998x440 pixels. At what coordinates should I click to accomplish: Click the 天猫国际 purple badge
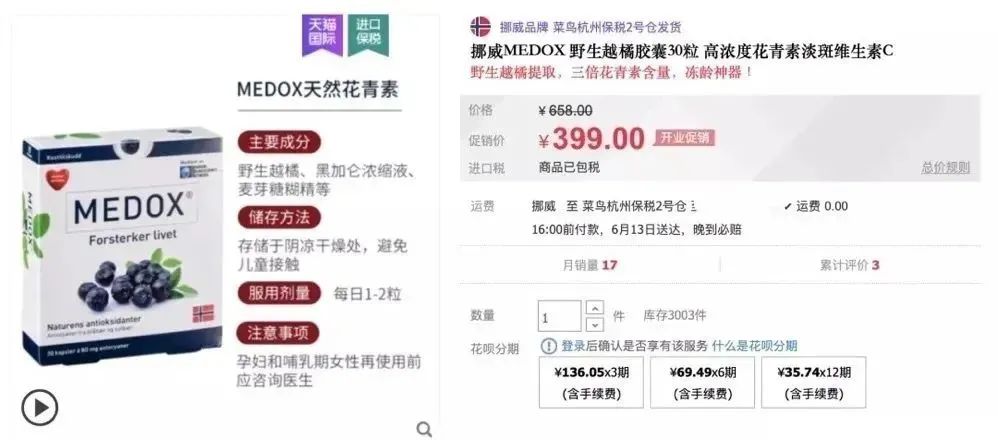pyautogui.click(x=322, y=34)
